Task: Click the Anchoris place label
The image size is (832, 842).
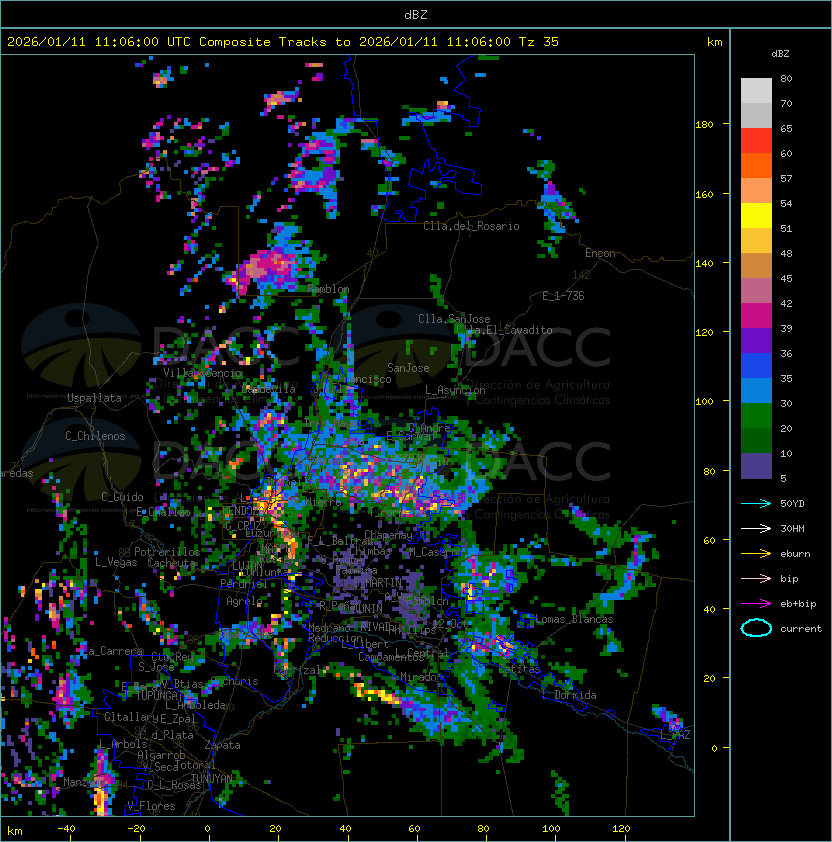Action: point(234,681)
